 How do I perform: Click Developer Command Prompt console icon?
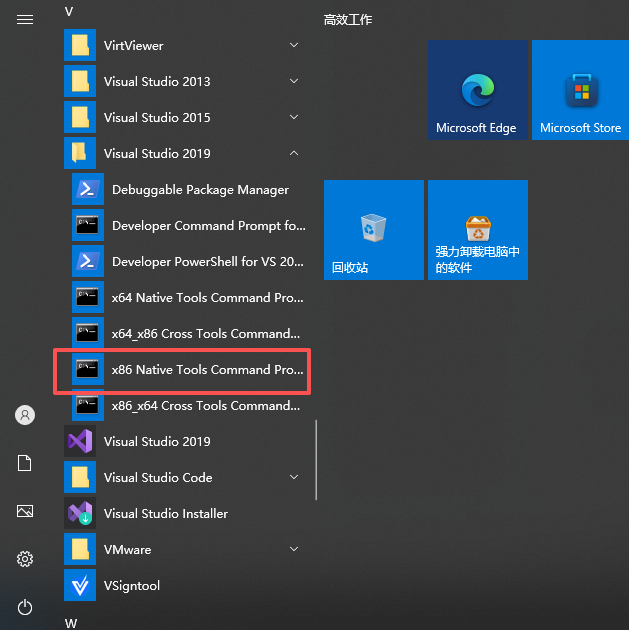coord(88,225)
